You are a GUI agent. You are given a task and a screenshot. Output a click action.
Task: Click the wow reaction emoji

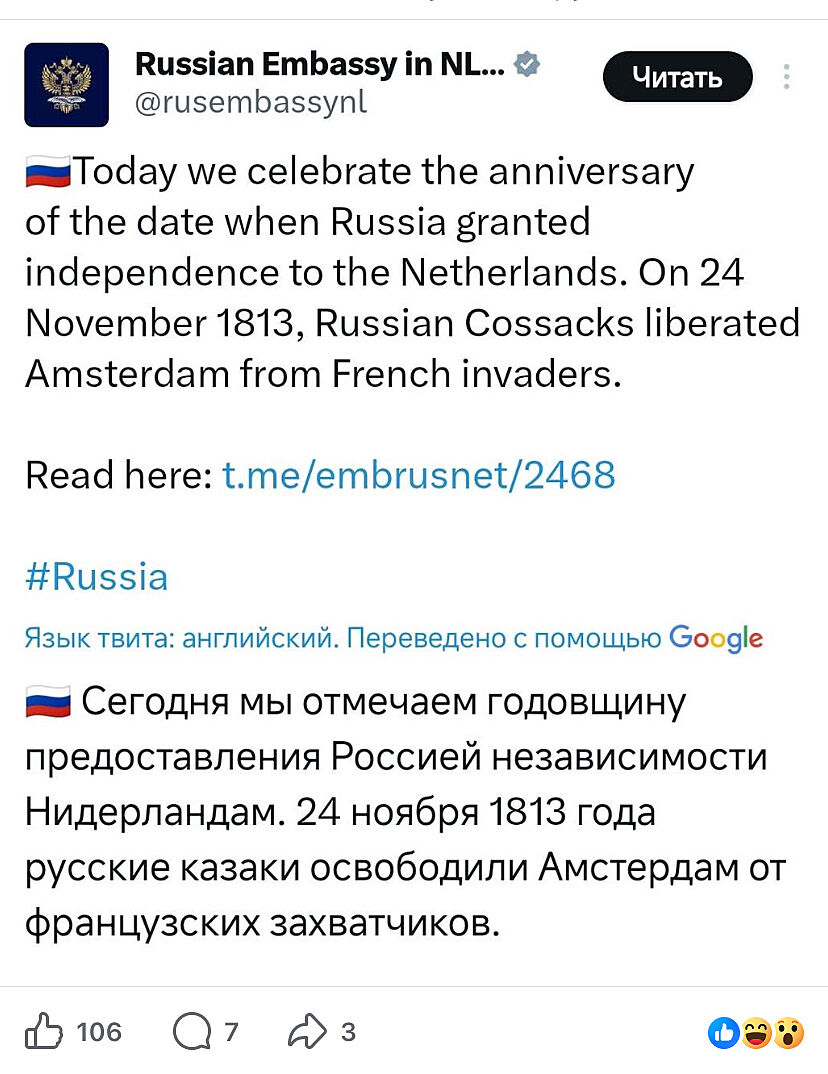pos(789,1033)
